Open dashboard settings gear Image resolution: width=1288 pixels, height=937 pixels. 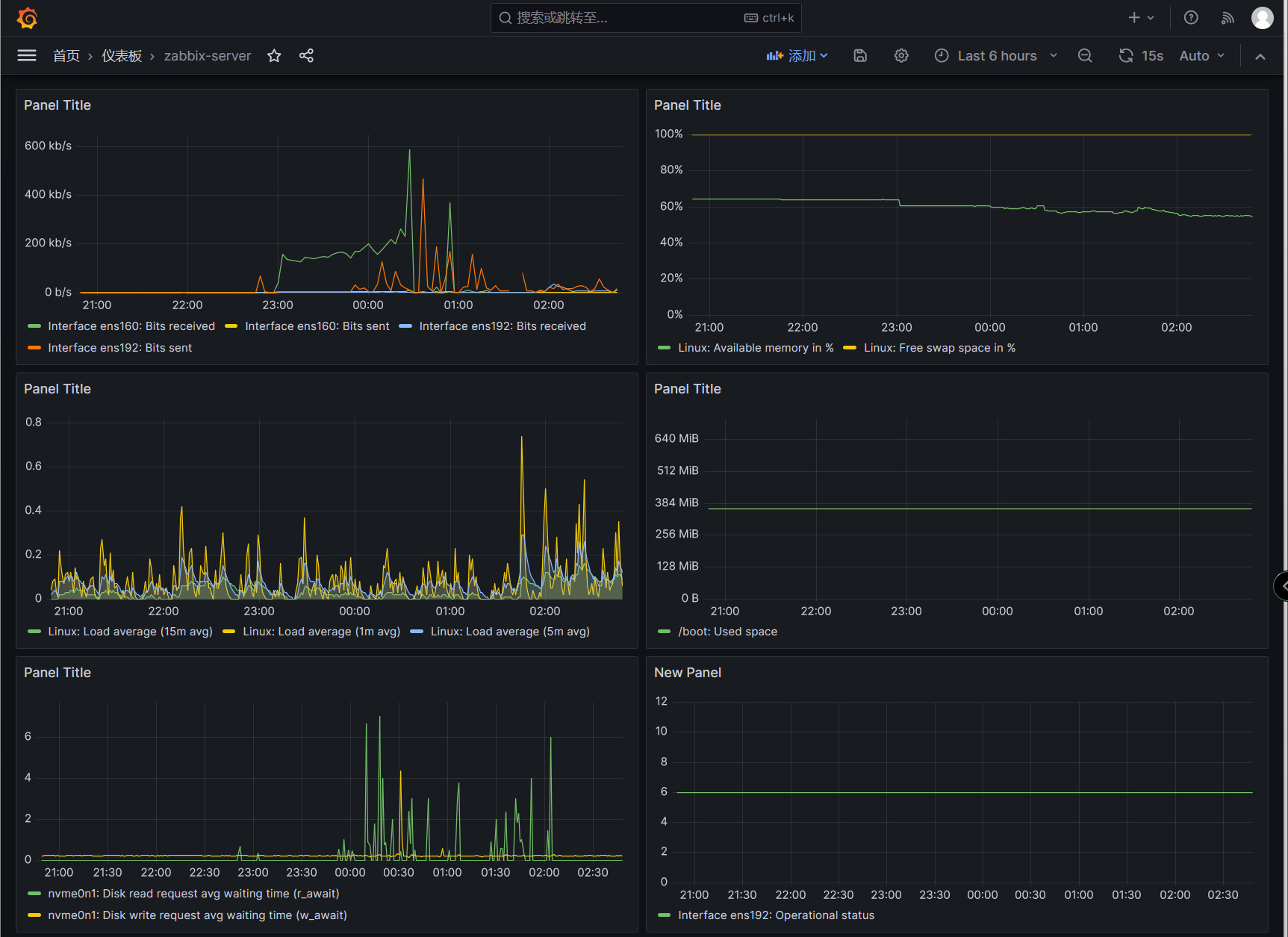[901, 56]
